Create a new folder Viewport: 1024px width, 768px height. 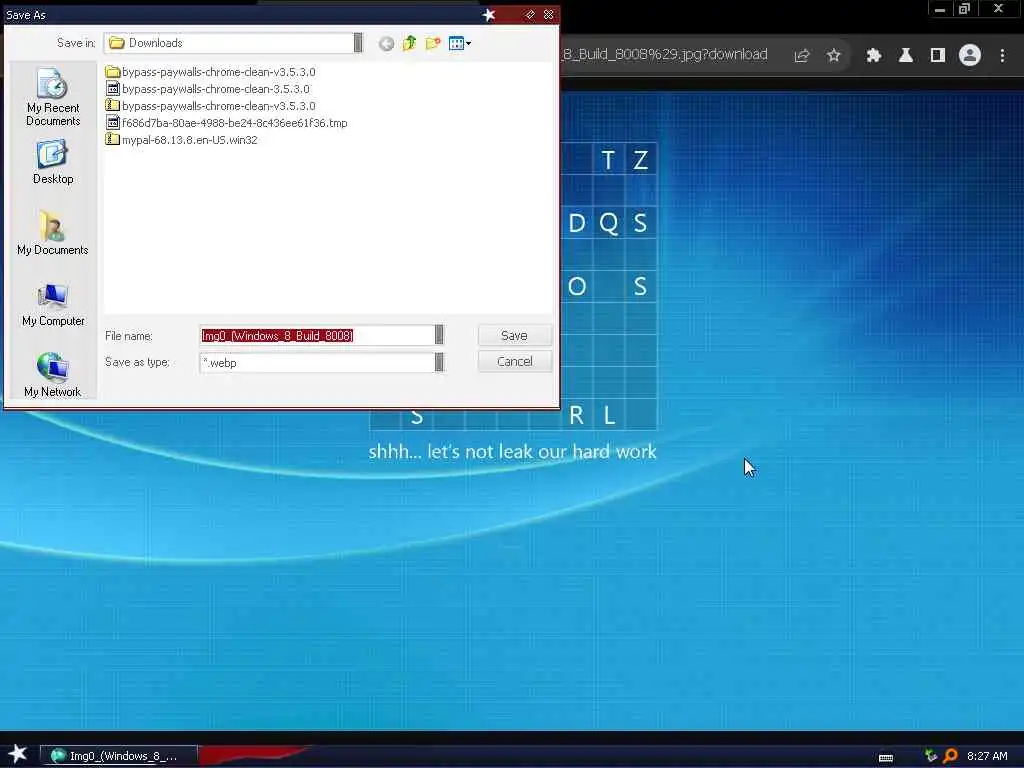(x=433, y=44)
